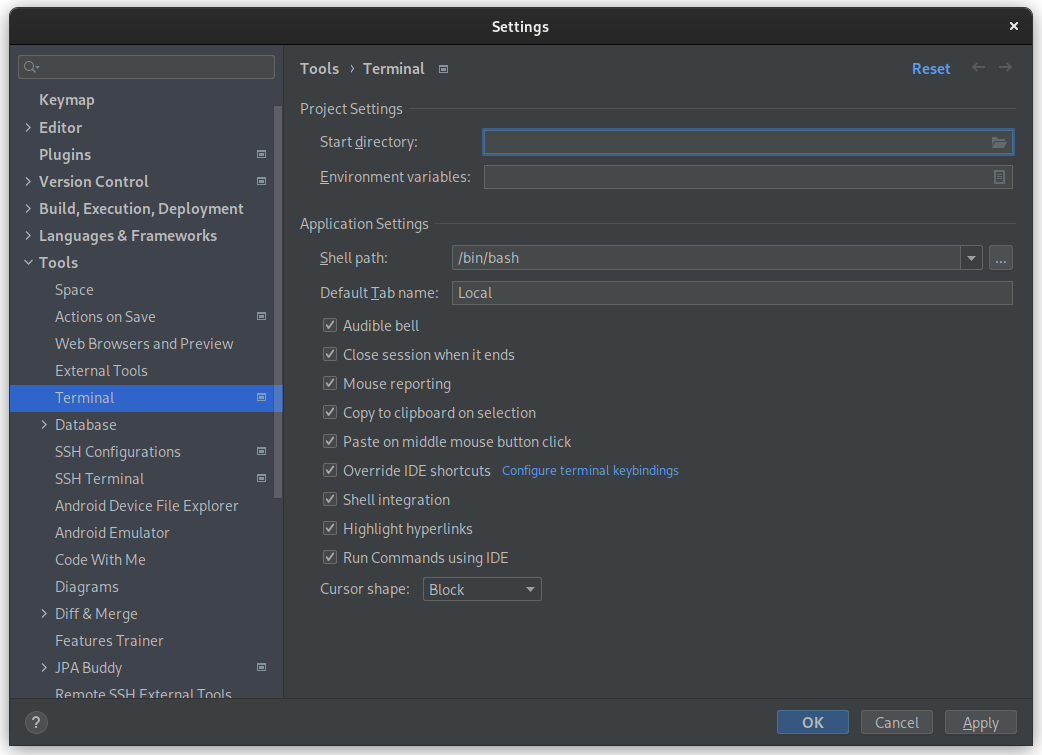Click the search magnifier icon in settings search
This screenshot has width=1042, height=755.
point(31,67)
